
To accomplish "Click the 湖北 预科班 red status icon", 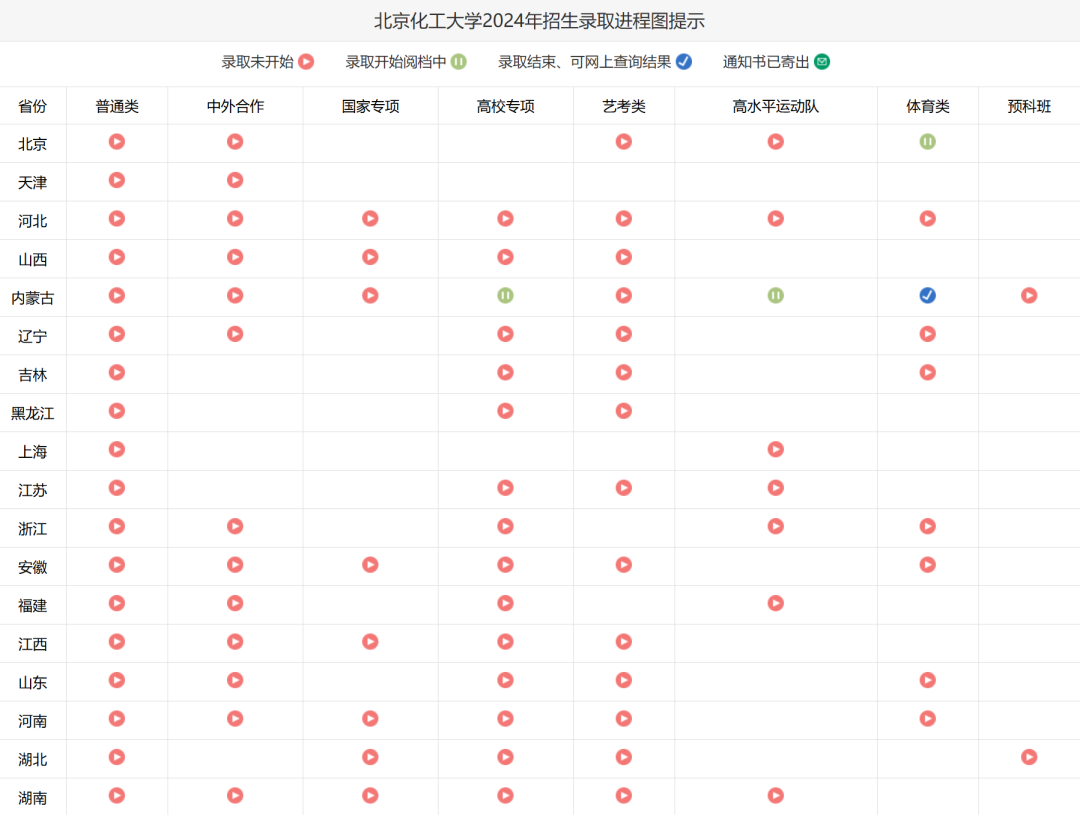I will coord(1029,757).
